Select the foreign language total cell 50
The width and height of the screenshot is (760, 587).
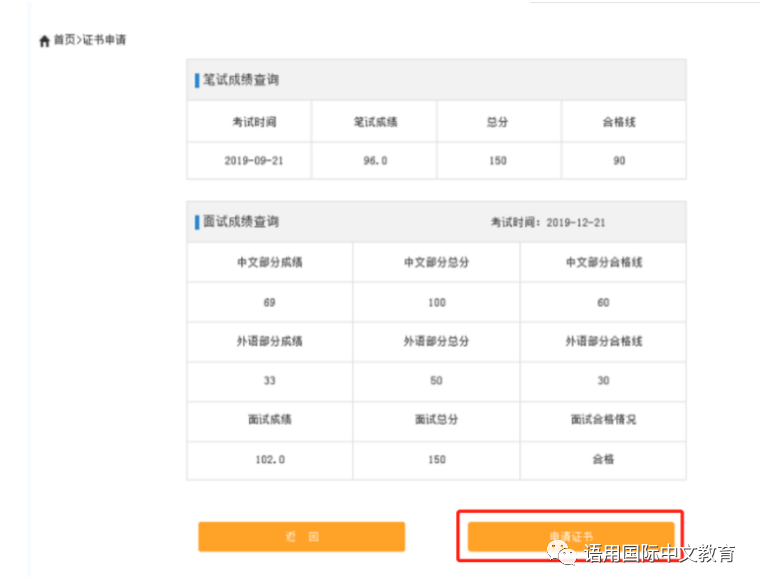point(436,381)
